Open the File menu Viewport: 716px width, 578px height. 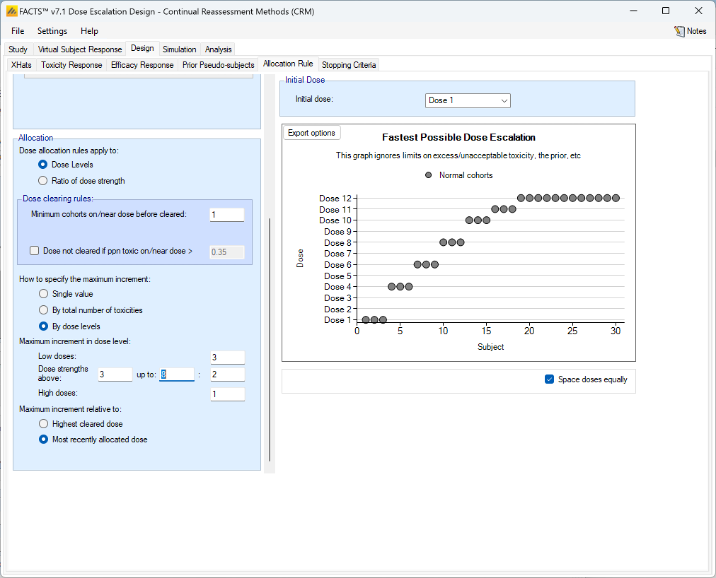18,31
